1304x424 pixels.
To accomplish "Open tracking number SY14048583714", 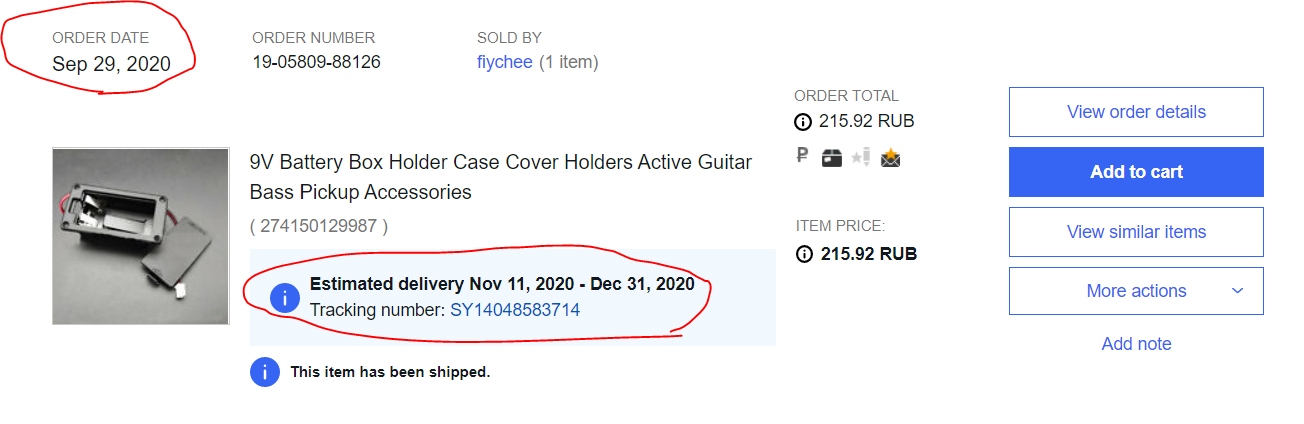I will click(514, 310).
